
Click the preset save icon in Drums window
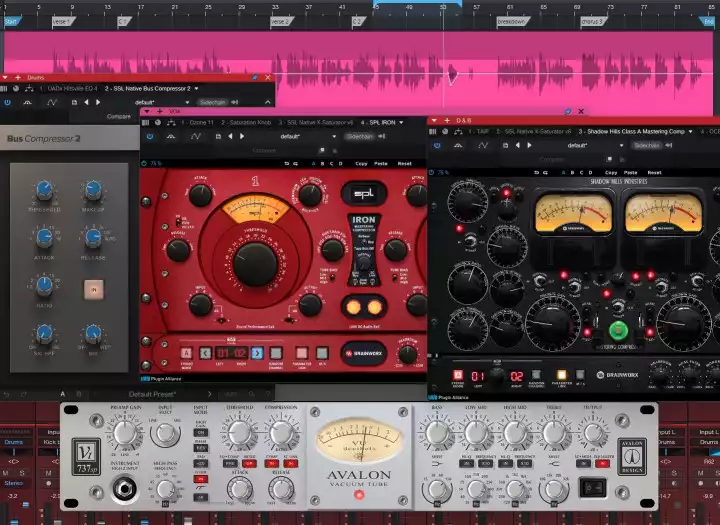[74, 102]
